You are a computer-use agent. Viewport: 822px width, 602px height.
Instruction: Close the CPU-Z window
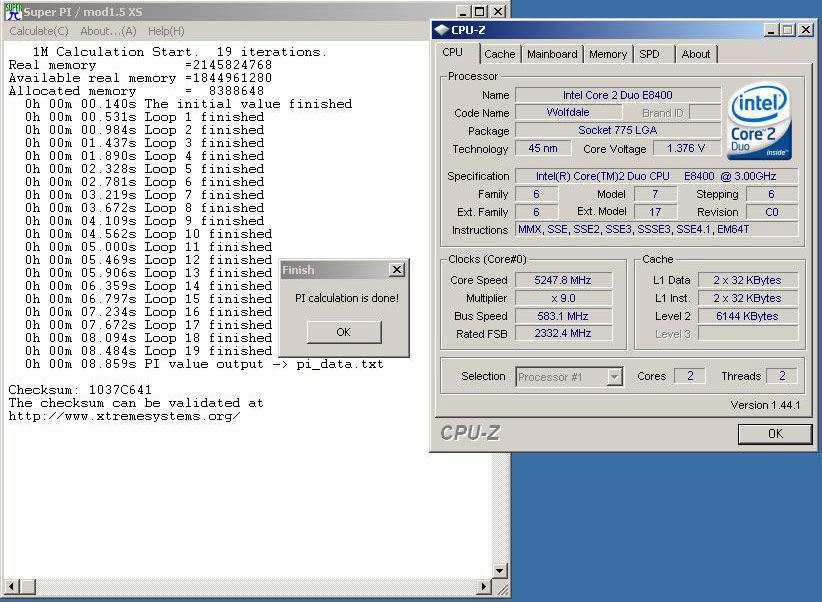(x=806, y=30)
